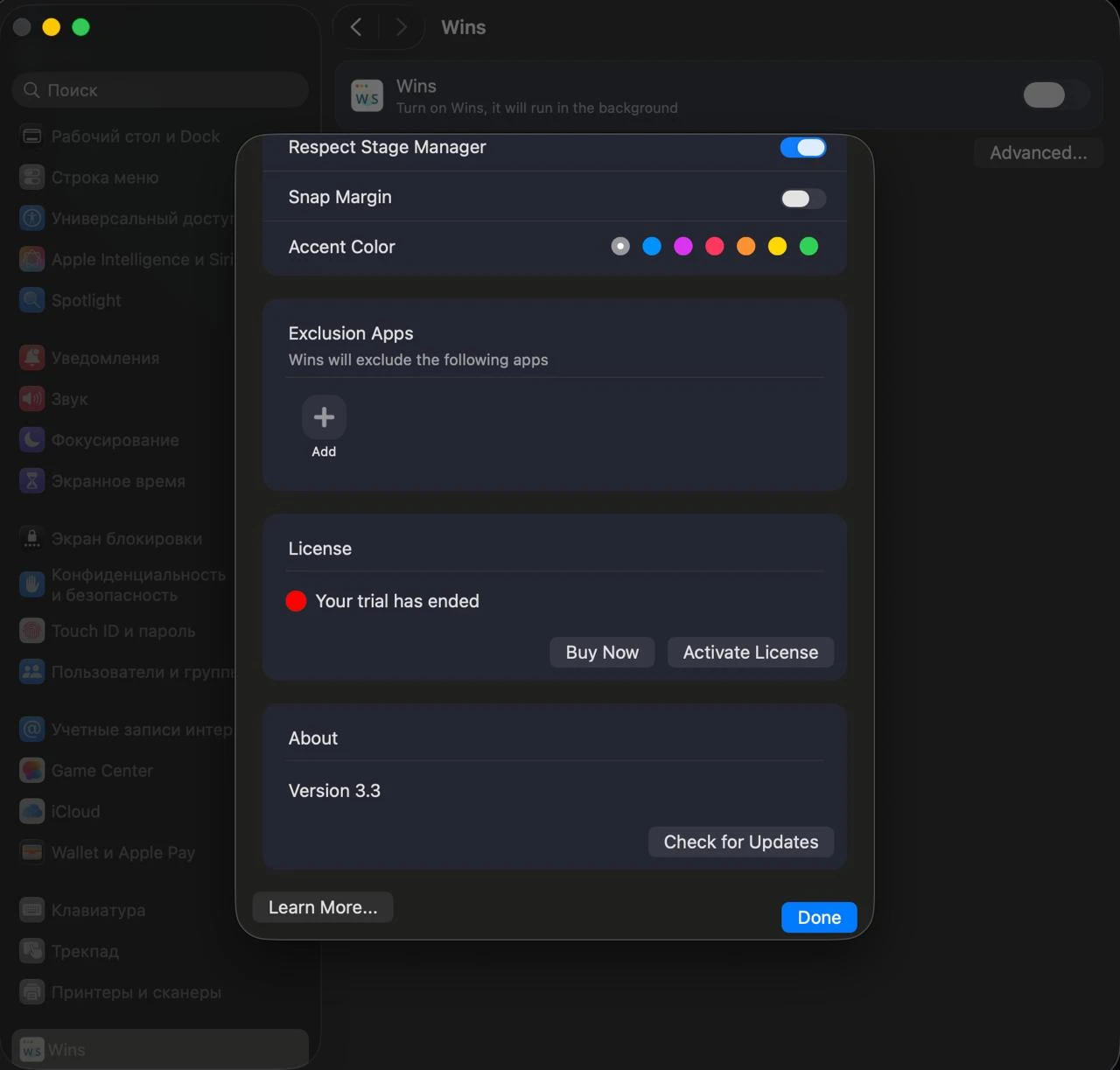Click the Buy Now button
This screenshot has height=1070, width=1120.
pyautogui.click(x=602, y=653)
